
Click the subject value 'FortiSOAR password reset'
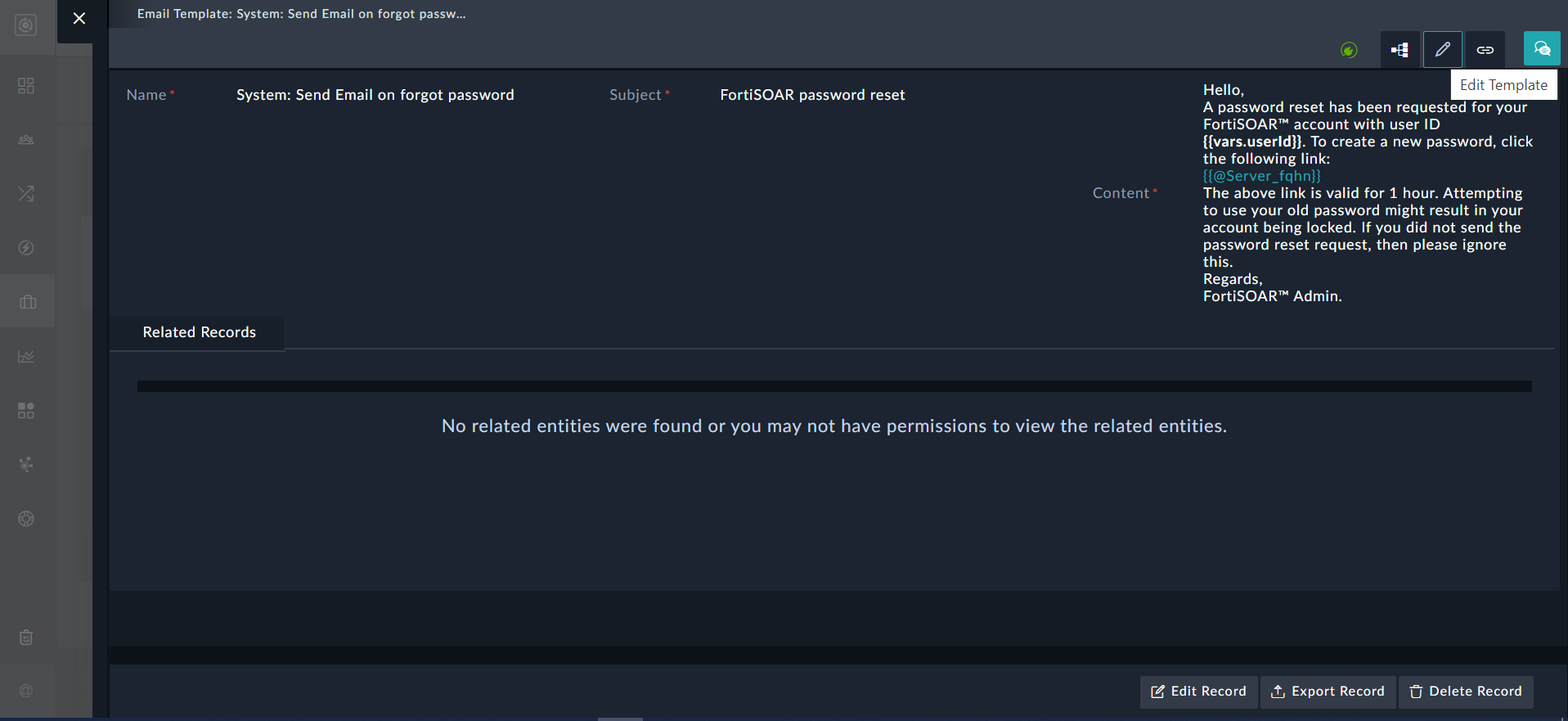point(812,95)
